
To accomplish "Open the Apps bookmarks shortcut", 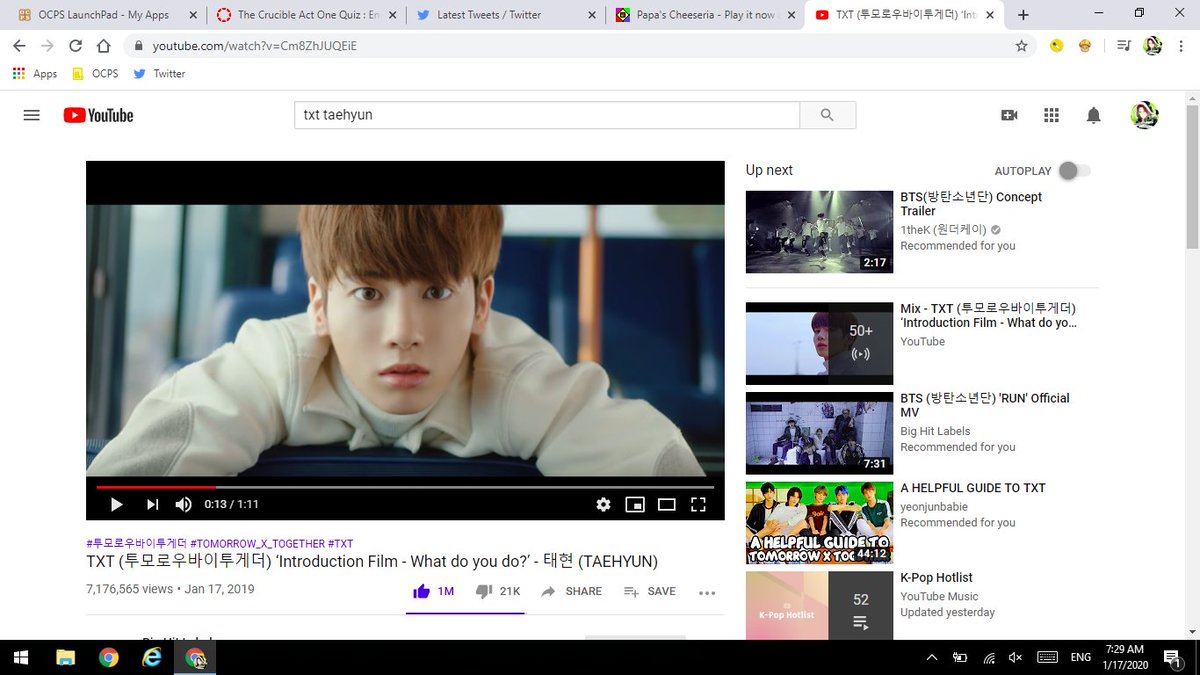I will point(35,74).
